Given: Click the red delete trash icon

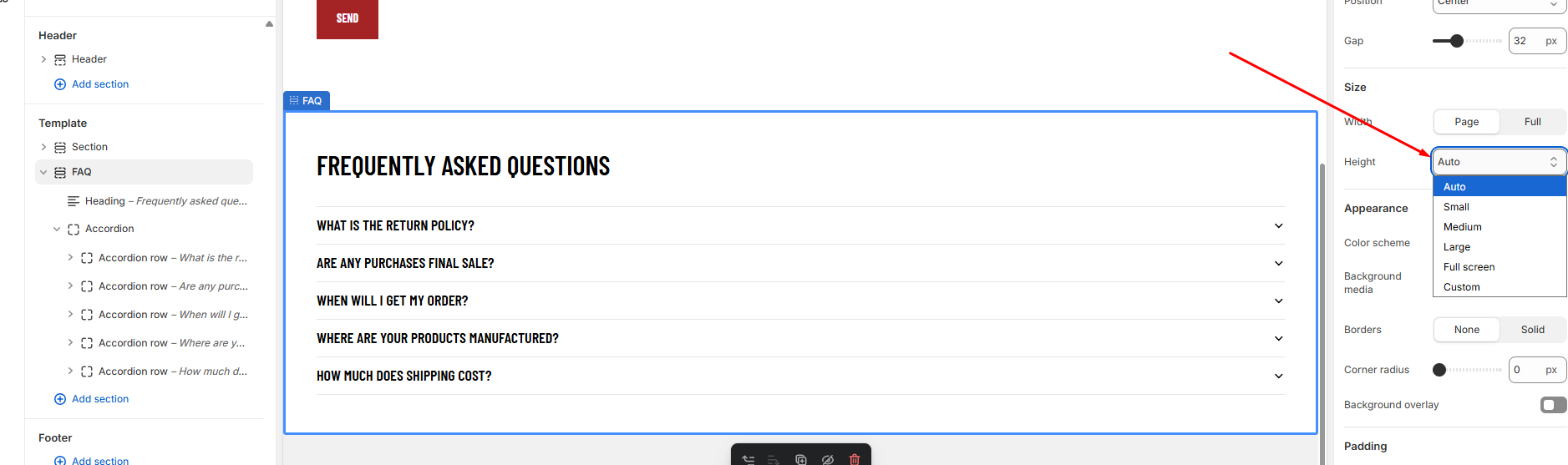Looking at the screenshot, I should [x=855, y=459].
